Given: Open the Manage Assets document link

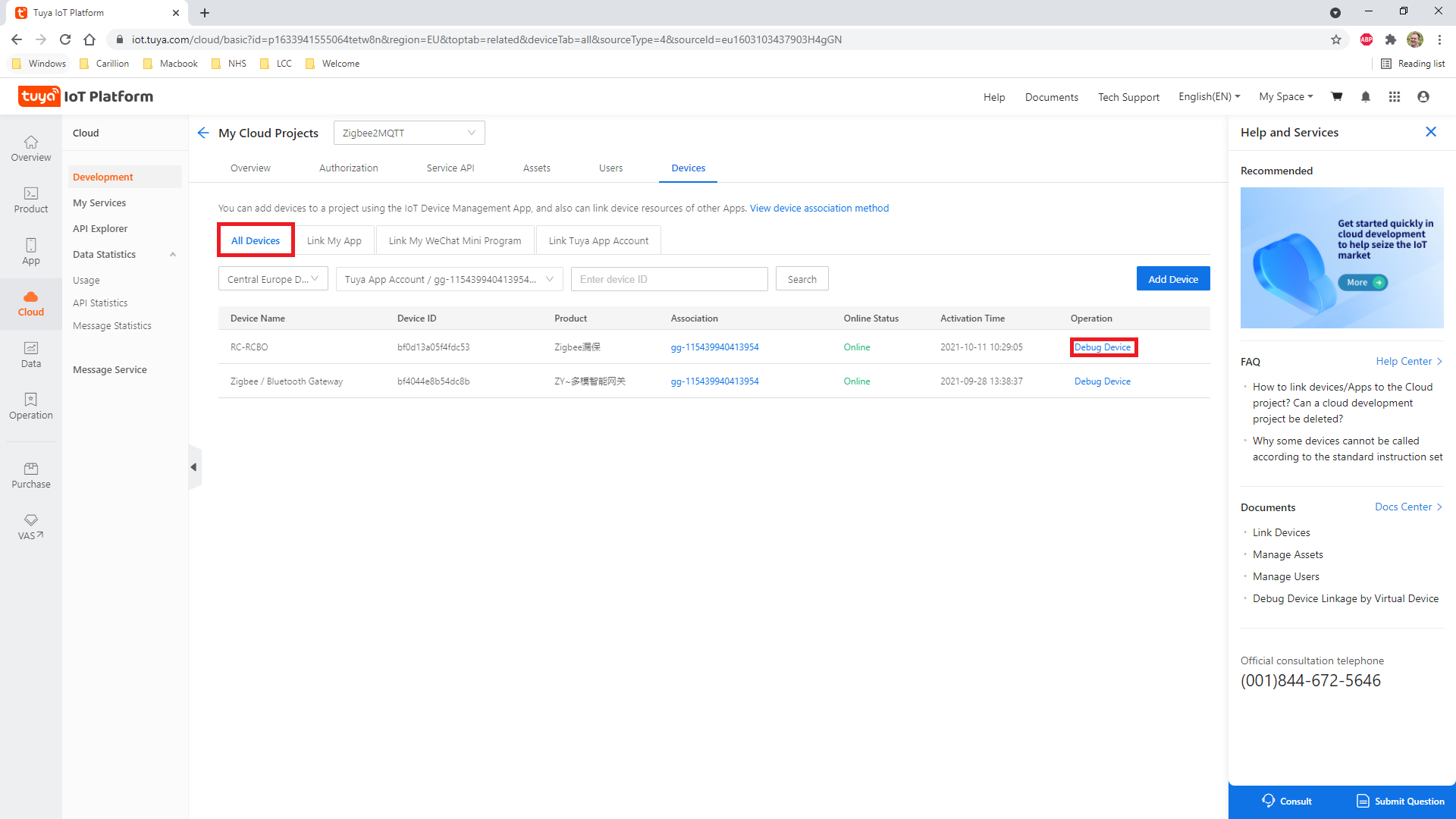Looking at the screenshot, I should click(x=1288, y=554).
